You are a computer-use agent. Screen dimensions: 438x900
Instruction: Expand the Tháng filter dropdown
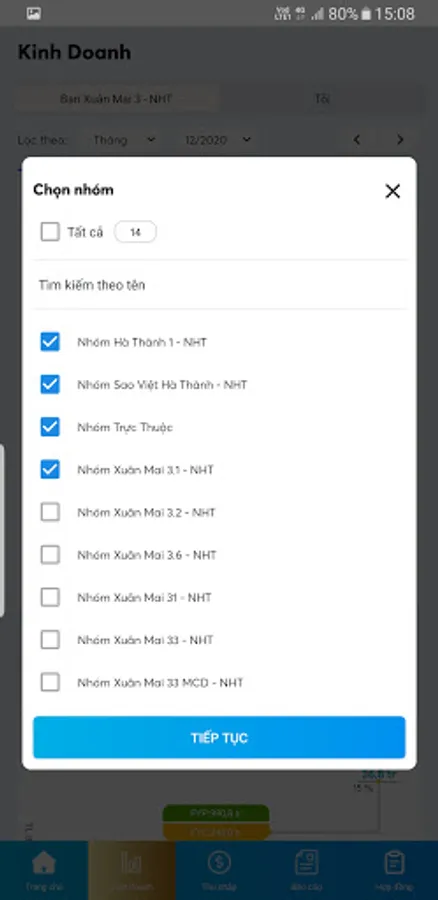coord(124,139)
